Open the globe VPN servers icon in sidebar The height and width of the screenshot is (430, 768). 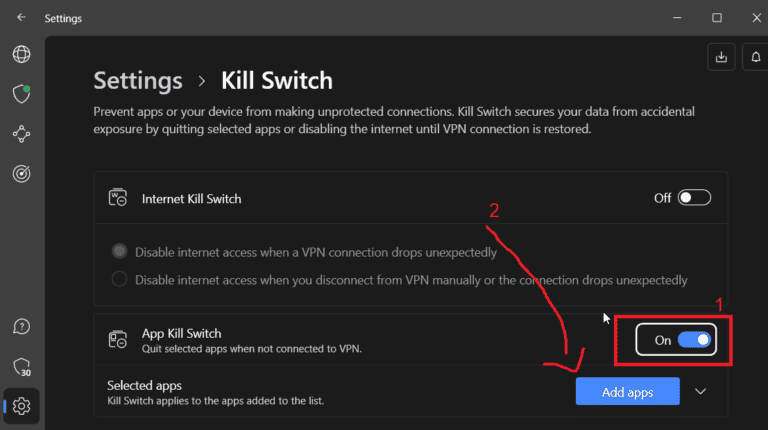point(21,54)
